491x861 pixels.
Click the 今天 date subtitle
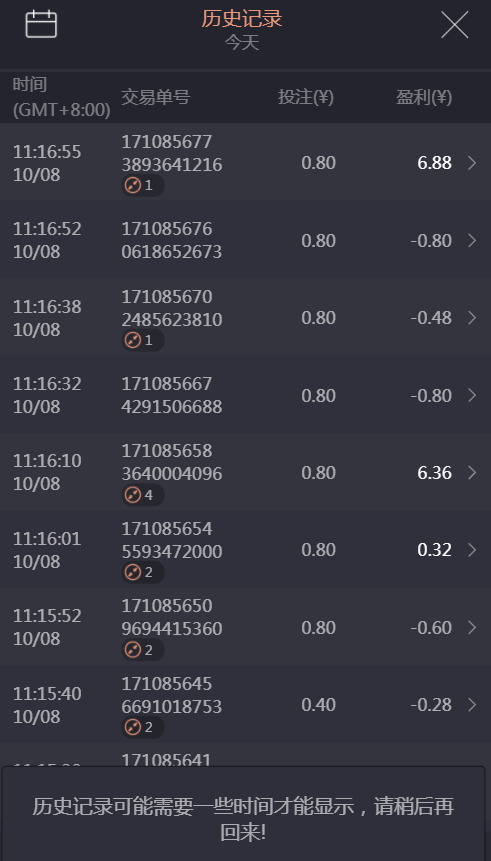(242, 43)
